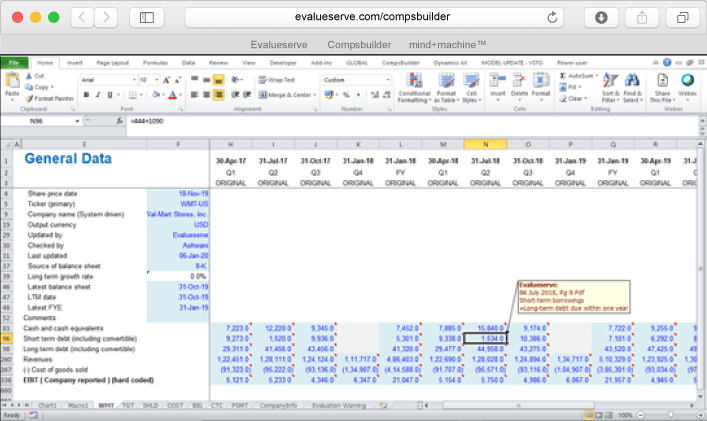Click the Delete cells icon

519,80
